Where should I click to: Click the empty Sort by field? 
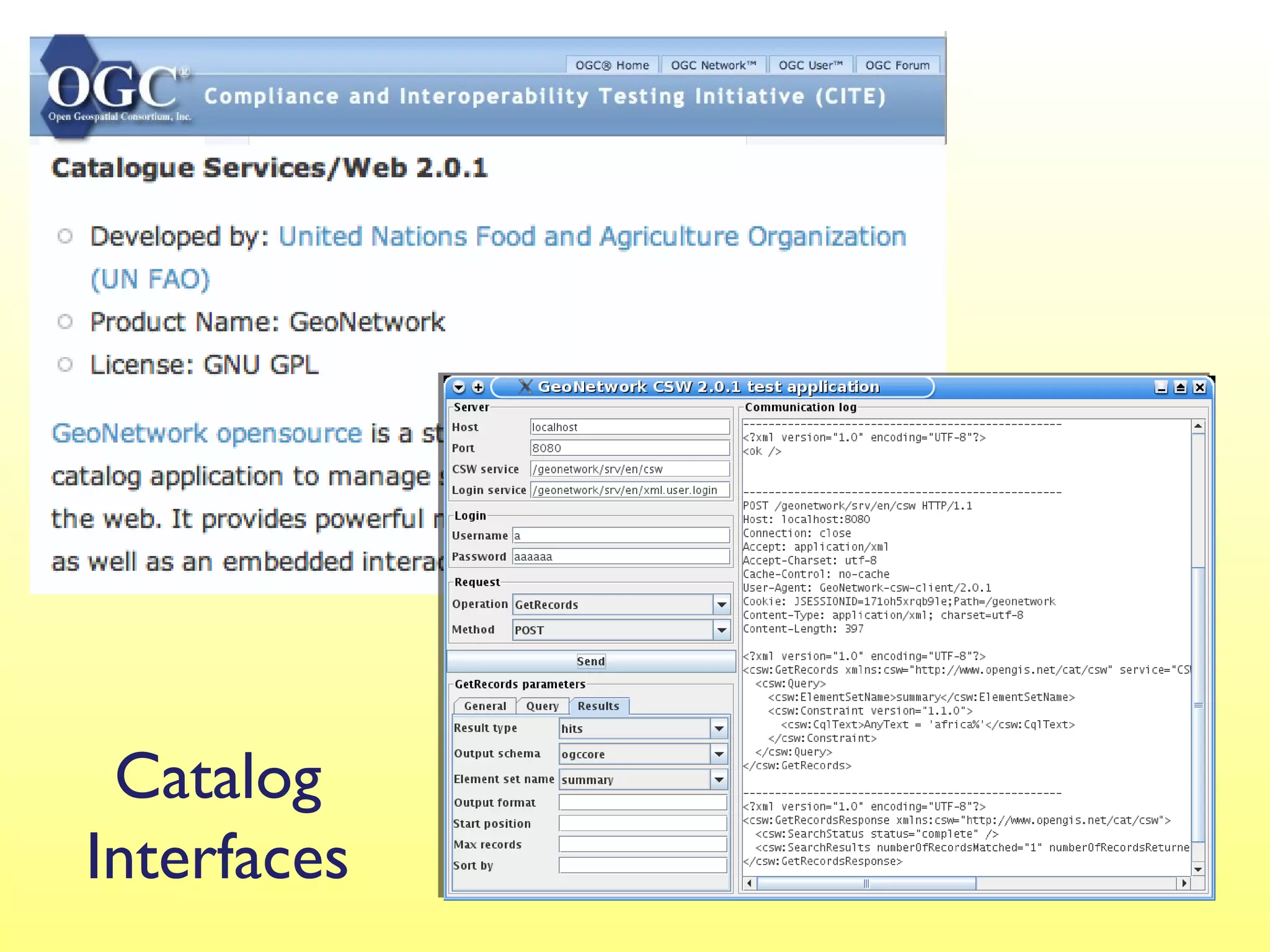(643, 865)
